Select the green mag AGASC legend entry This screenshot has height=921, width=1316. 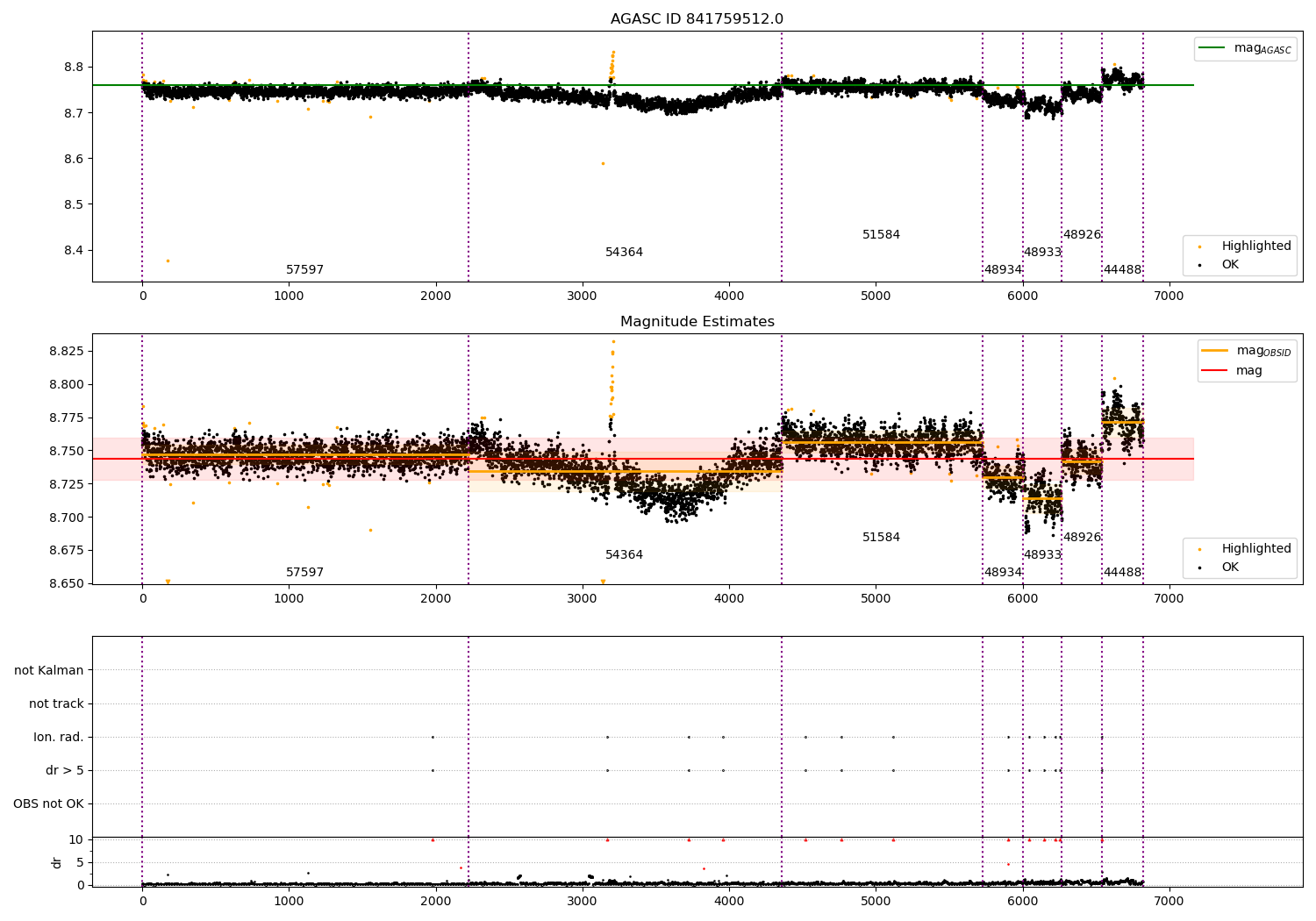(x=1245, y=48)
